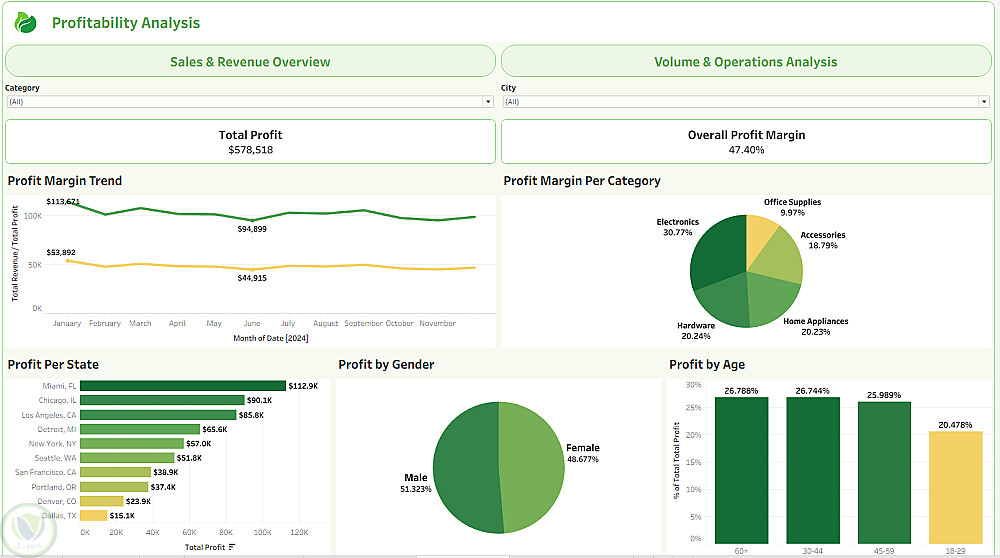
Task: Go to Volume & Operations Analysis
Action: [x=745, y=61]
